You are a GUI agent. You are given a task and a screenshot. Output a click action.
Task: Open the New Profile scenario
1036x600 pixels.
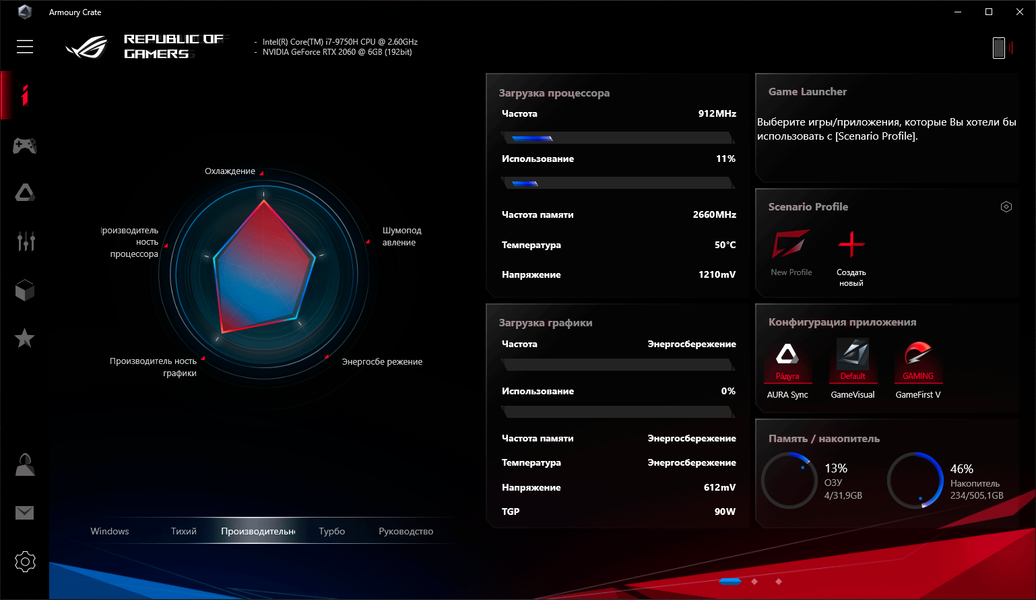coord(791,253)
